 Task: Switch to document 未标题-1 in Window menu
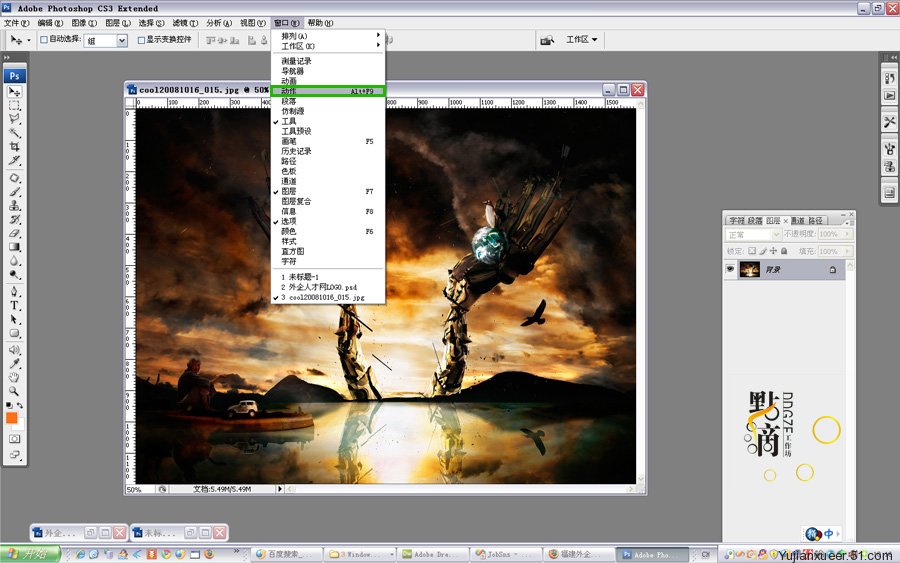coord(328,277)
